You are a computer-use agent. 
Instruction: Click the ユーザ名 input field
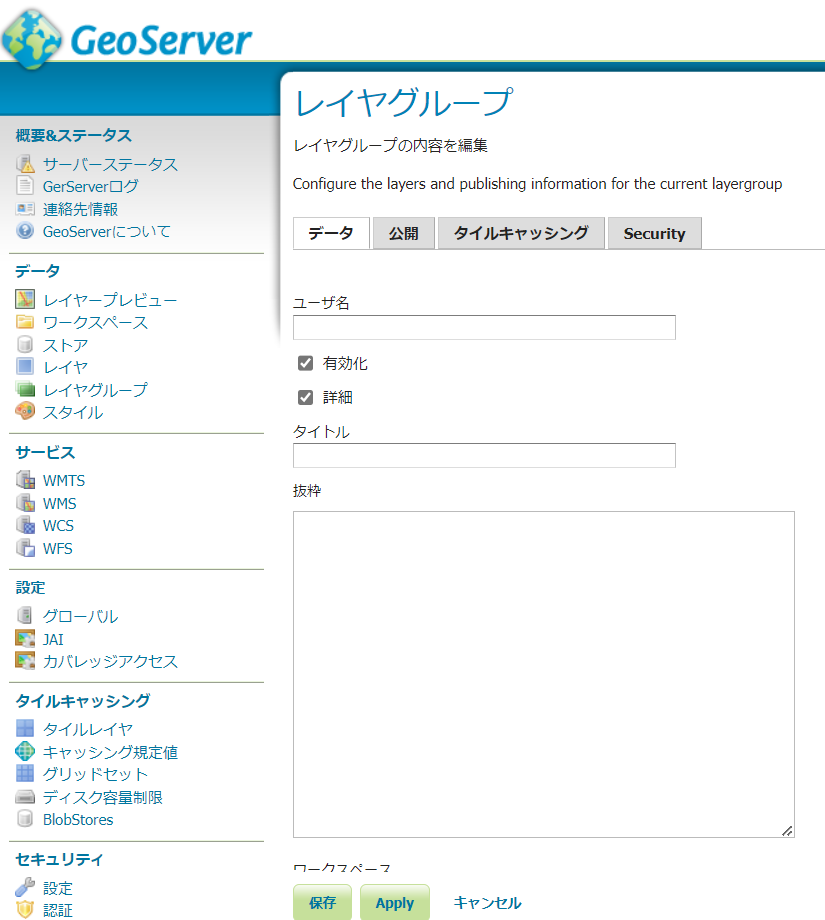click(x=484, y=327)
